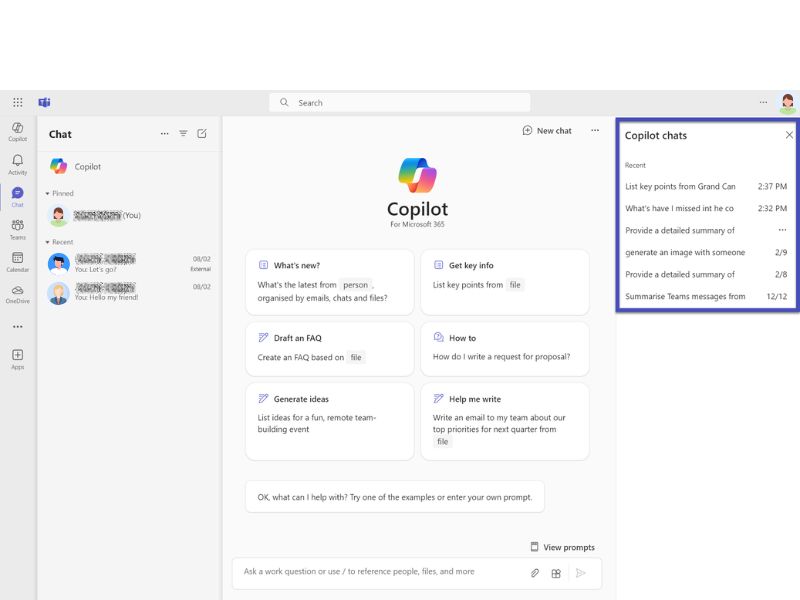Select the Draft an FAQ prompt card
The image size is (800, 600).
point(329,348)
